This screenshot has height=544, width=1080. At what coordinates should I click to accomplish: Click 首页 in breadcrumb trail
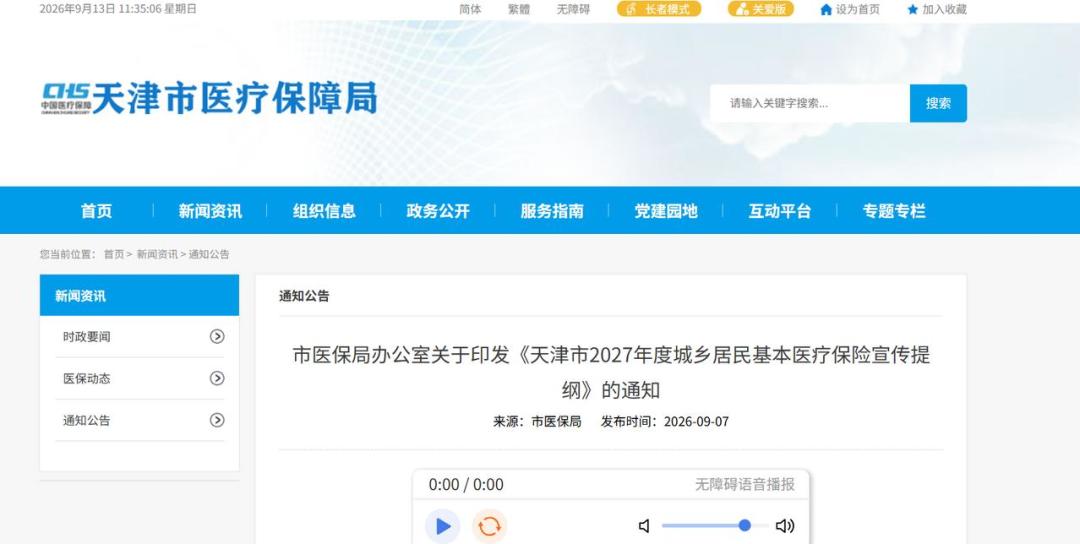pyautogui.click(x=114, y=254)
